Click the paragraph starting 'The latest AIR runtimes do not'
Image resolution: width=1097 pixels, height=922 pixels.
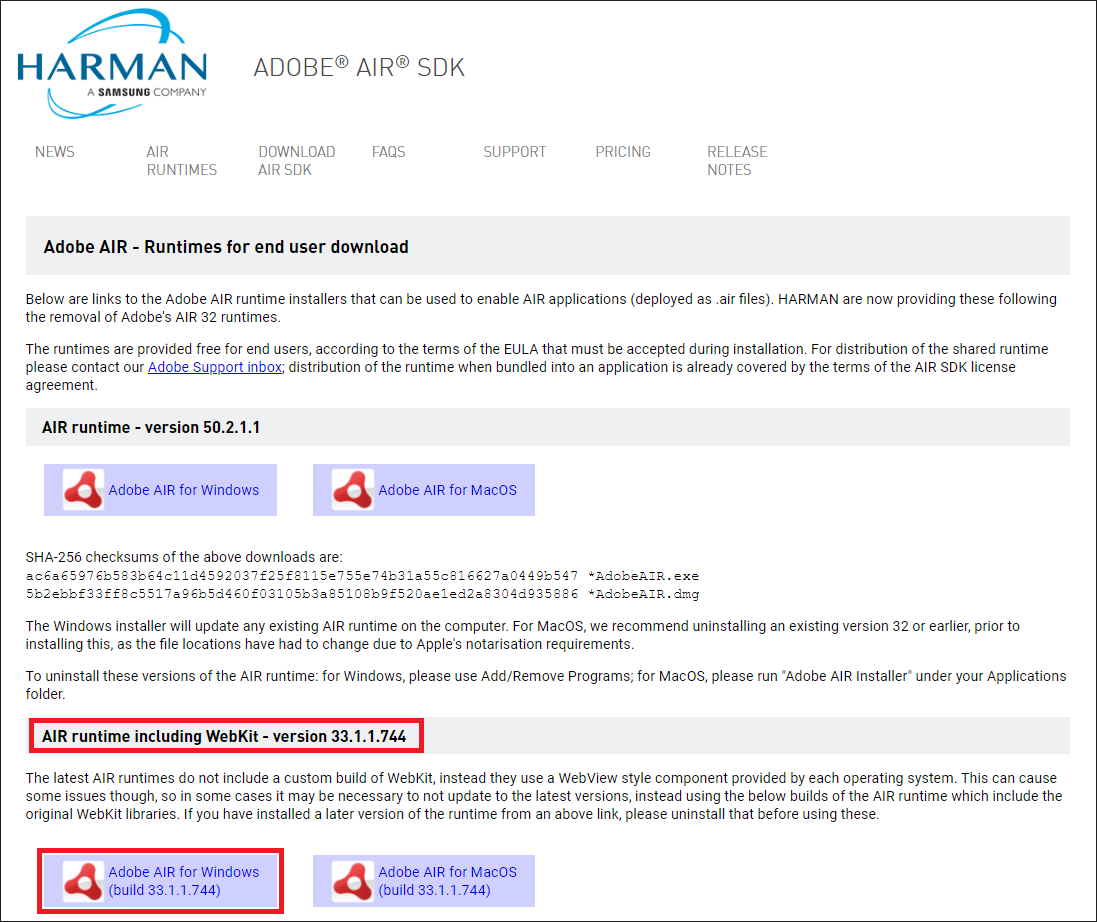(544, 796)
